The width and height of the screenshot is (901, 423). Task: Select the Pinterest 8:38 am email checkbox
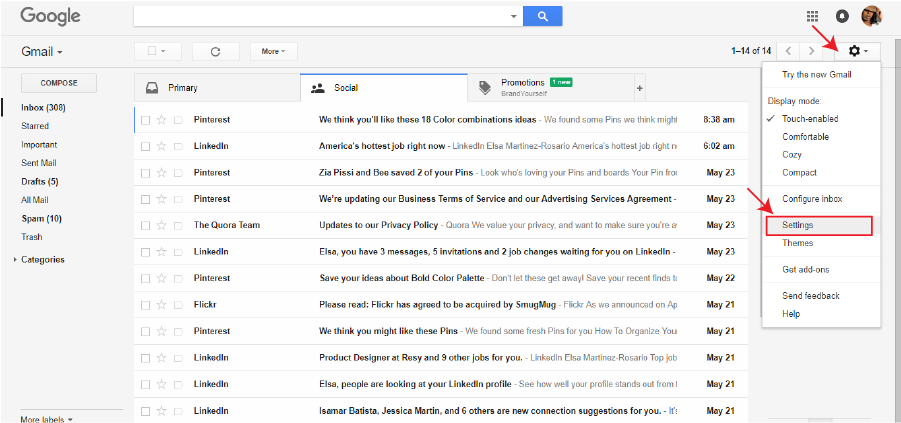tap(145, 120)
